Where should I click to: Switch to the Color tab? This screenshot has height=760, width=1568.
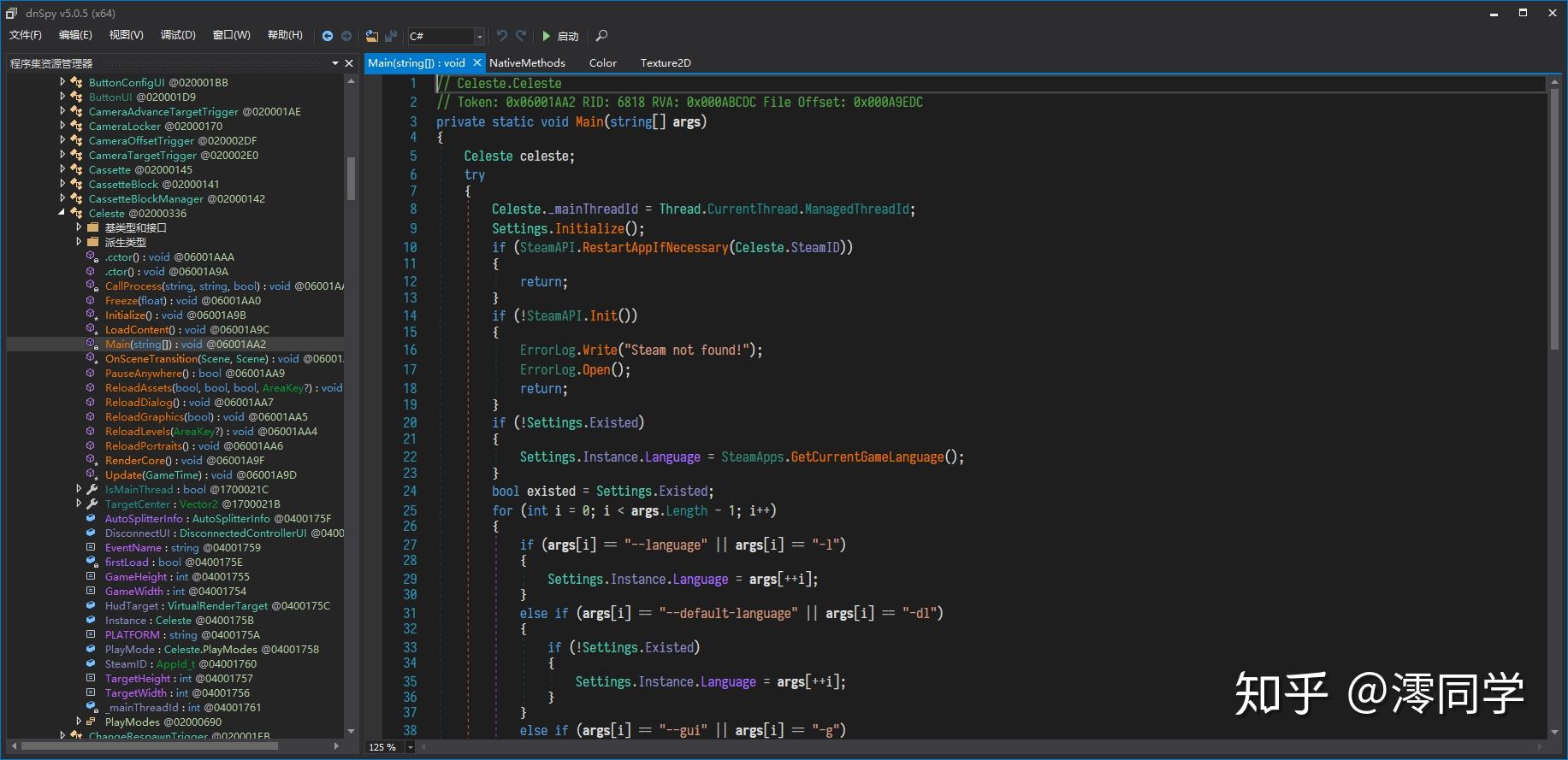[603, 62]
